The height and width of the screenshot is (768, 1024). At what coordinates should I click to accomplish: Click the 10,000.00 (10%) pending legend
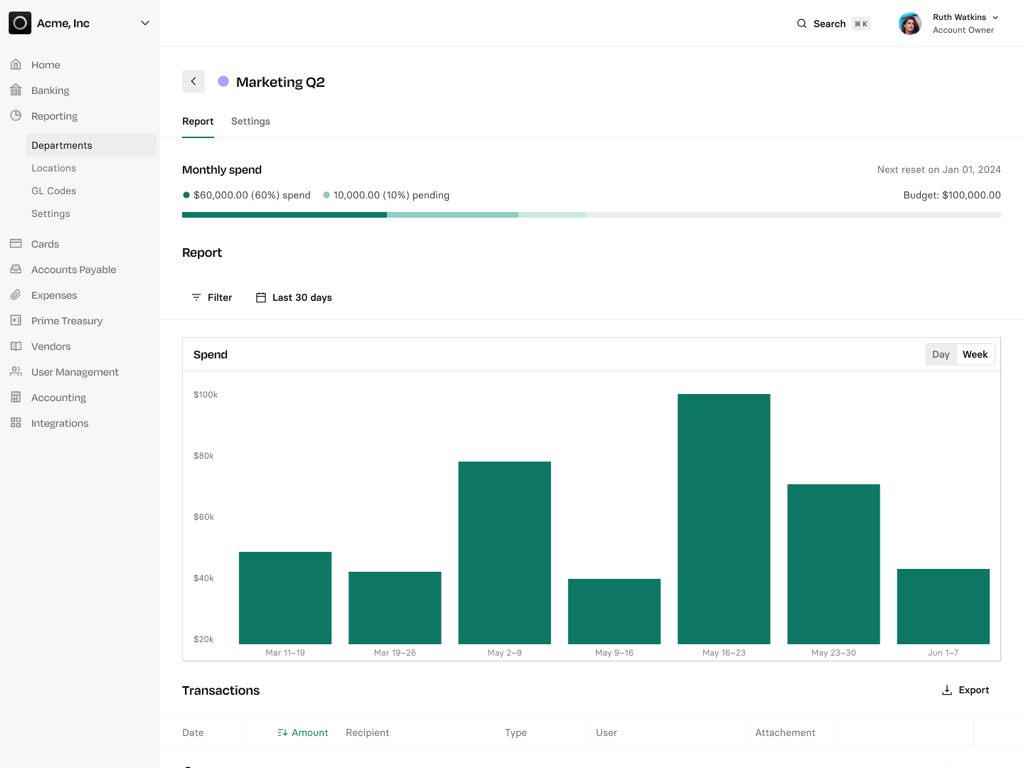386,195
